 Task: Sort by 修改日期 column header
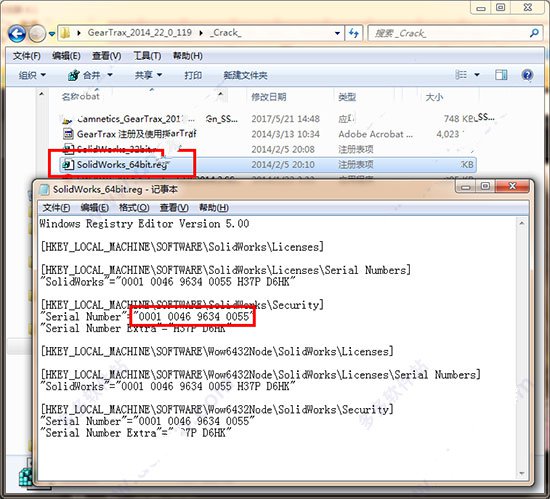pyautogui.click(x=269, y=97)
